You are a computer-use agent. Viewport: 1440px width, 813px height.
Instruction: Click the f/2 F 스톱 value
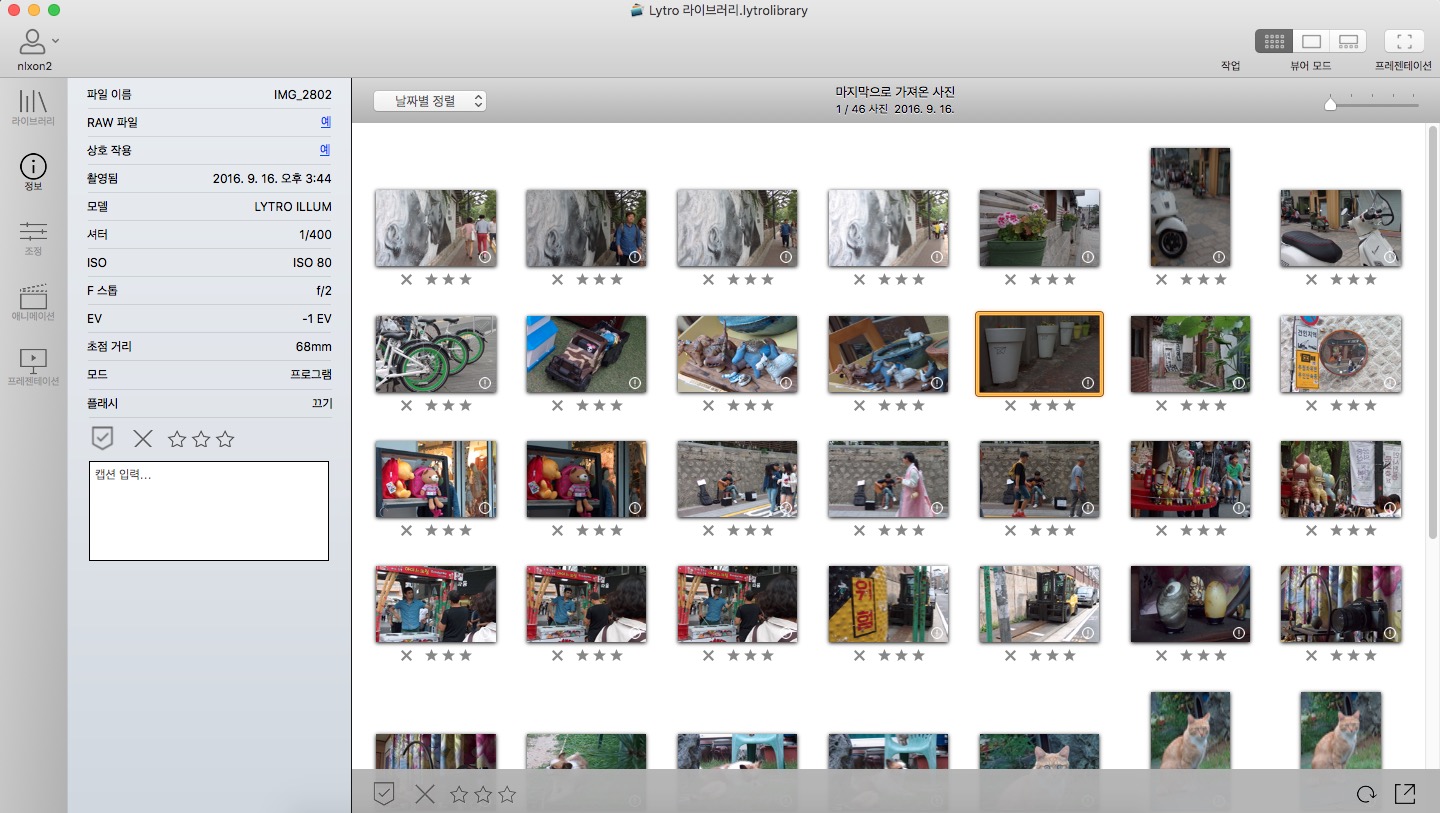pos(324,291)
